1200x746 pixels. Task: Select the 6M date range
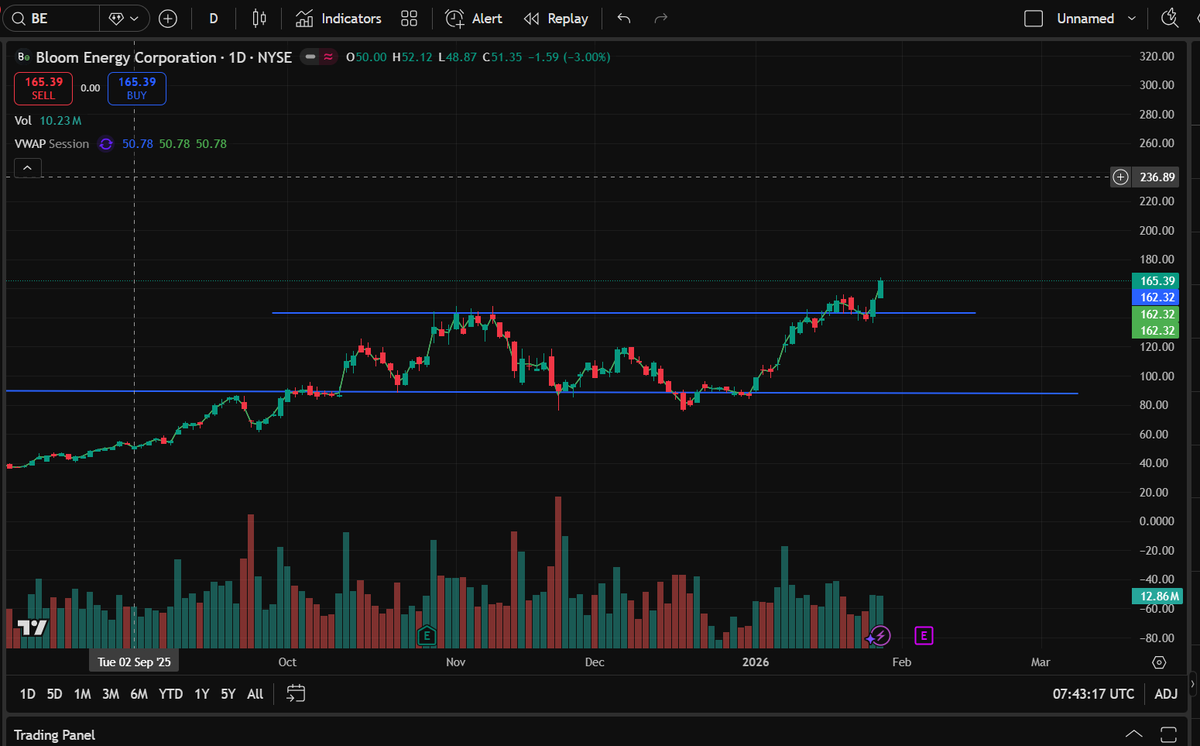pyautogui.click(x=139, y=693)
